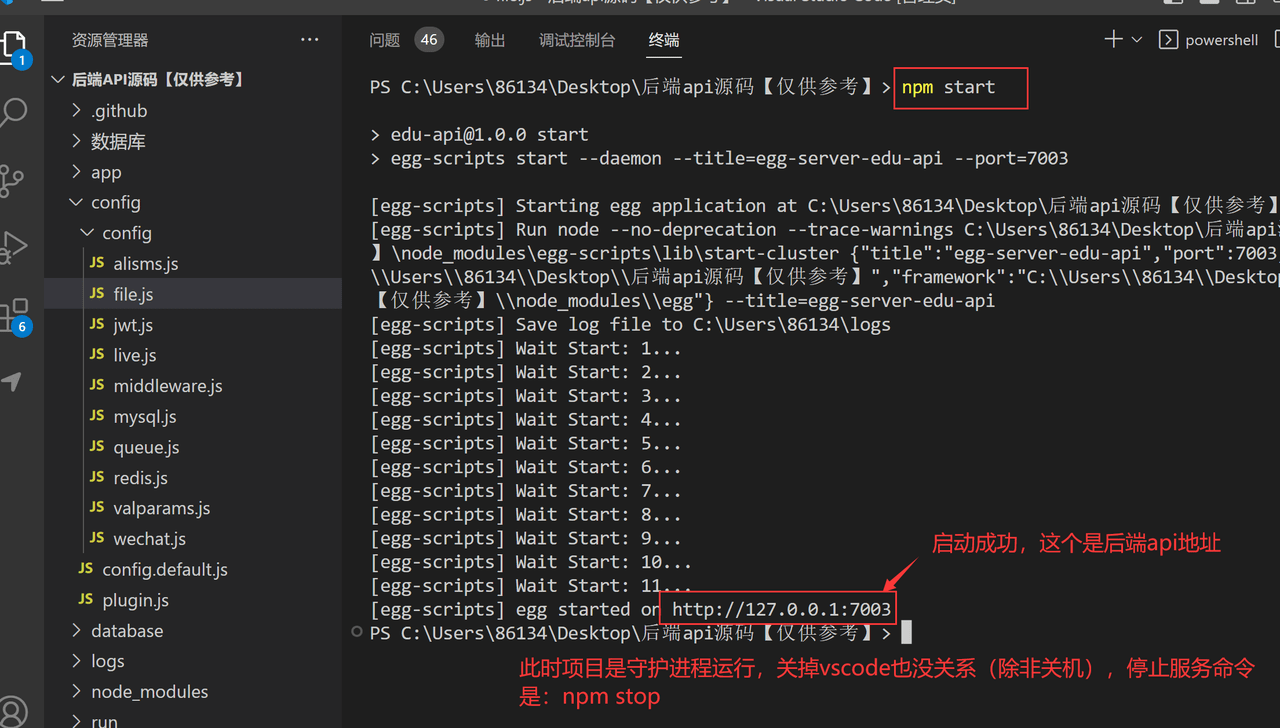Open the new terminal profile dropdown arrow
This screenshot has height=728, width=1280.
(x=1137, y=40)
